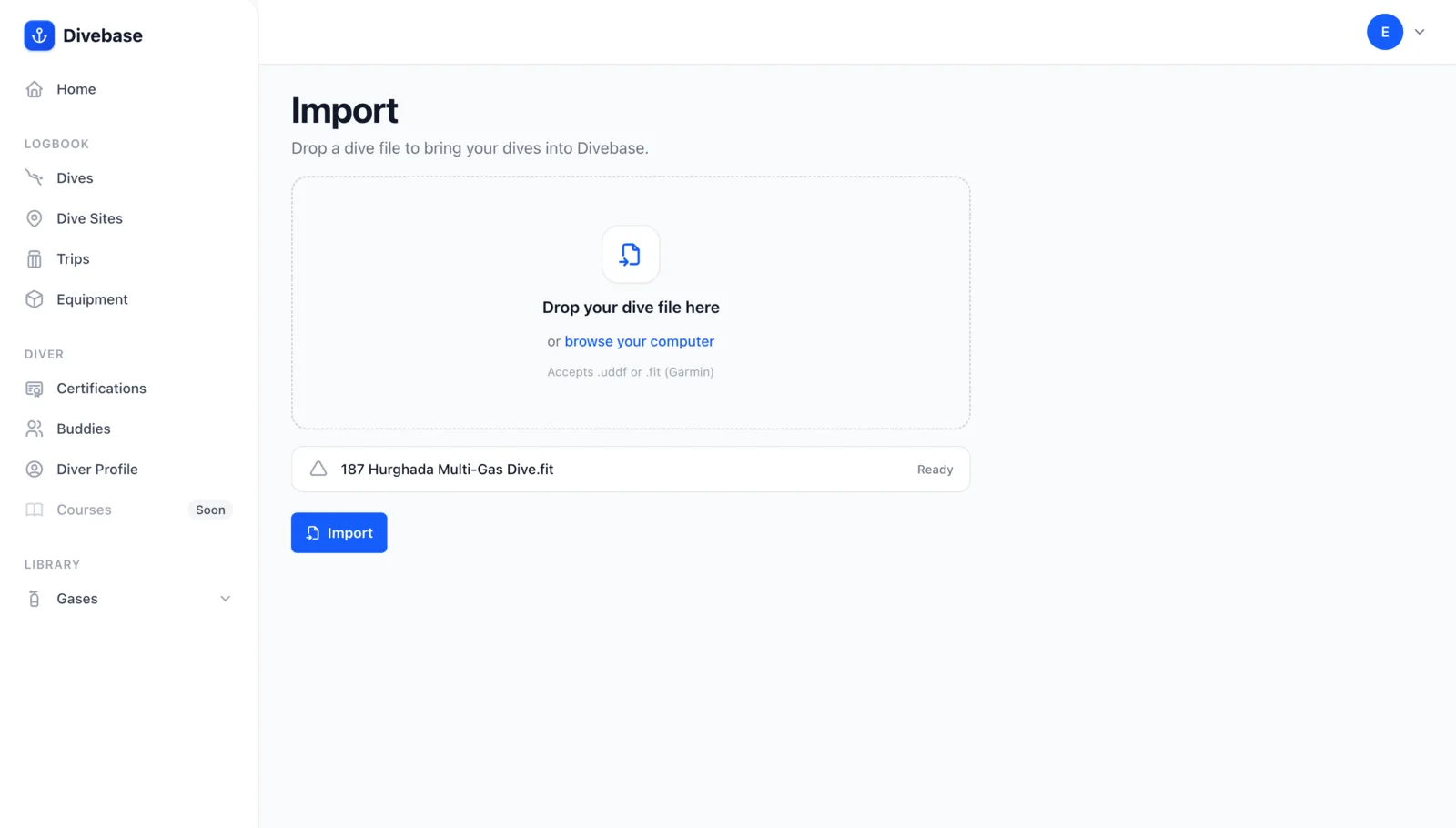Click the Divebase brand name
This screenshot has width=1456, height=828.
(103, 35)
